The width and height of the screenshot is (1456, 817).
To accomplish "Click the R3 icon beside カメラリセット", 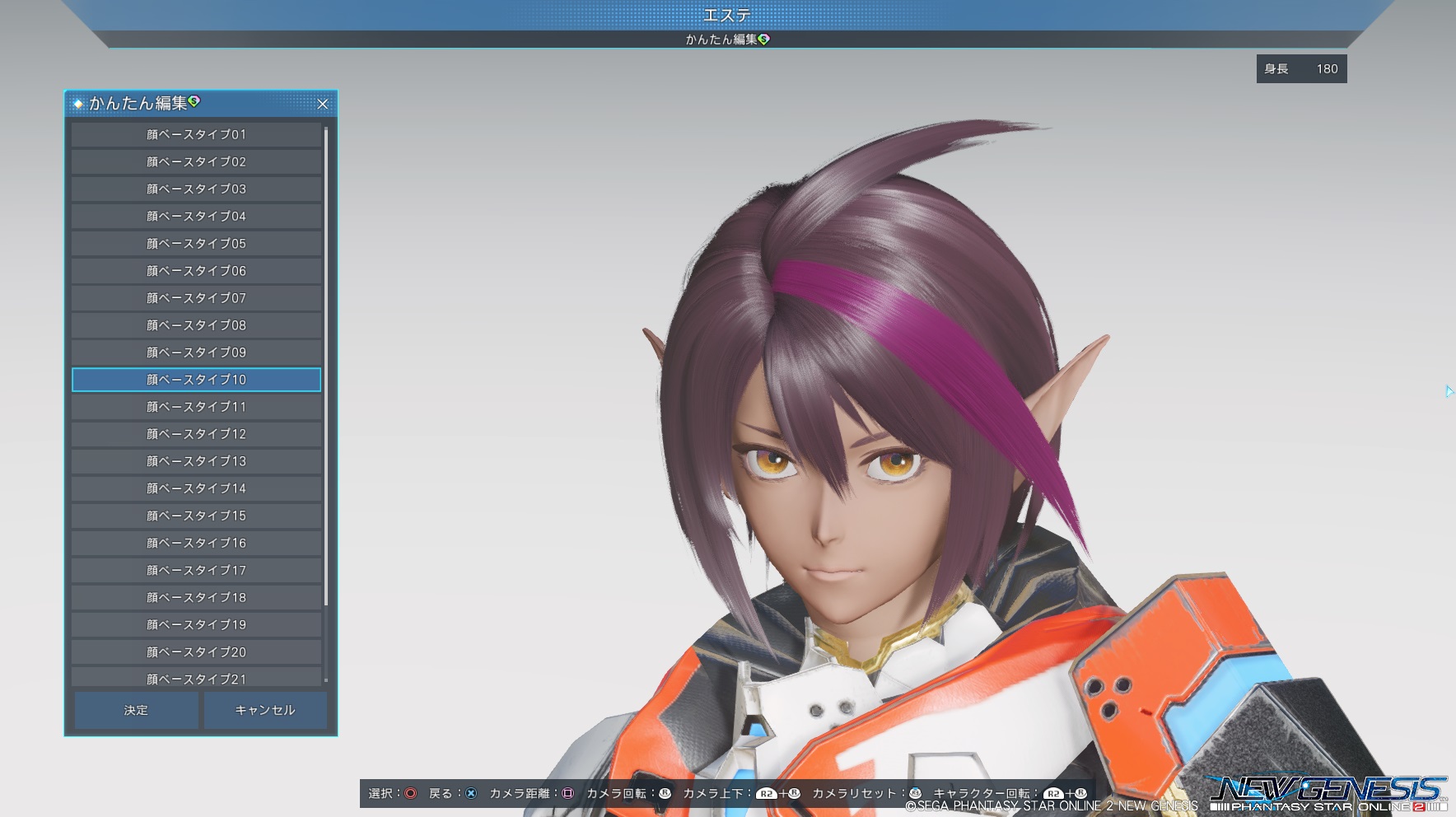I will (915, 793).
